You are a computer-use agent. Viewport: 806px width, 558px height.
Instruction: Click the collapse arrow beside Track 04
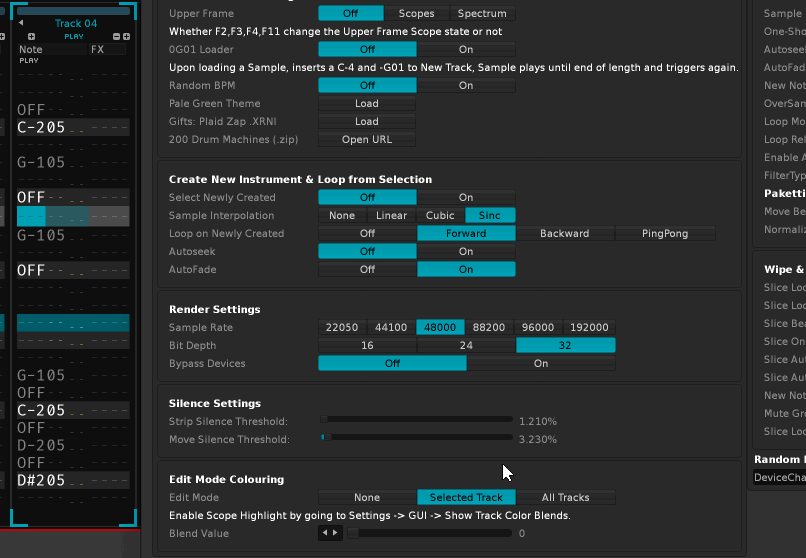click(x=21, y=23)
